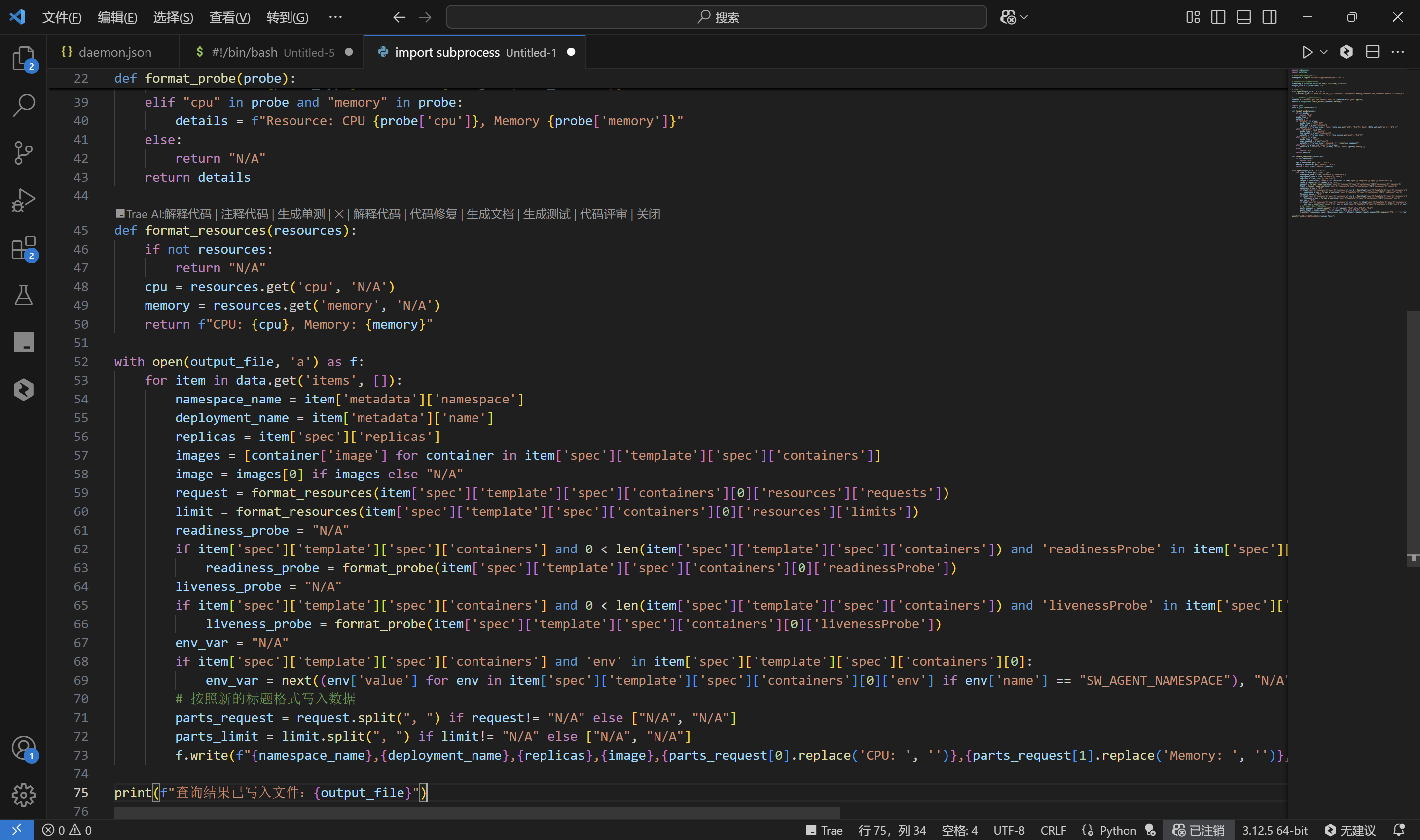Open the Copilot dropdown next to search
The width and height of the screenshot is (1420, 840).
tap(1024, 17)
